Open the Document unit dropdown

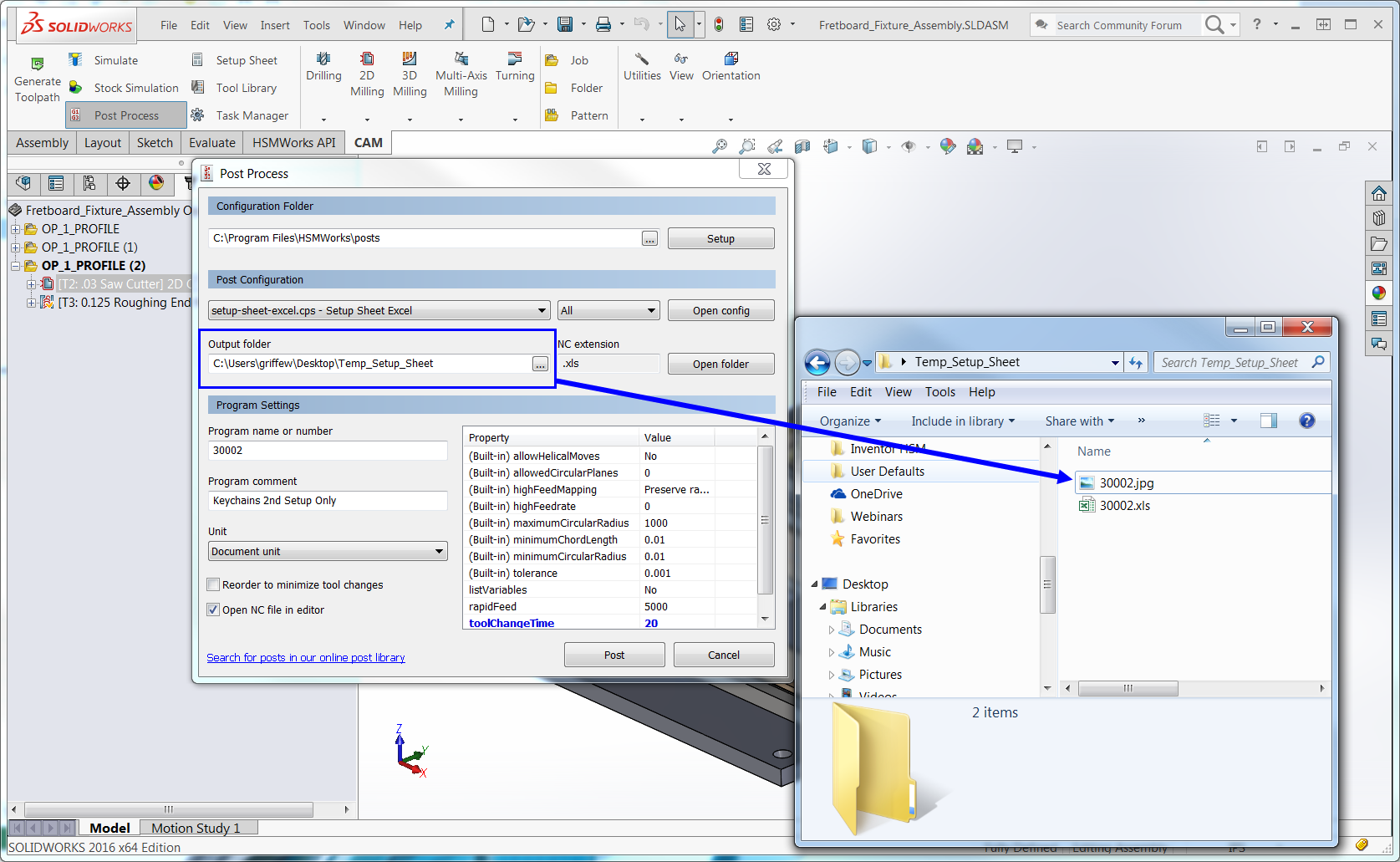[x=328, y=551]
